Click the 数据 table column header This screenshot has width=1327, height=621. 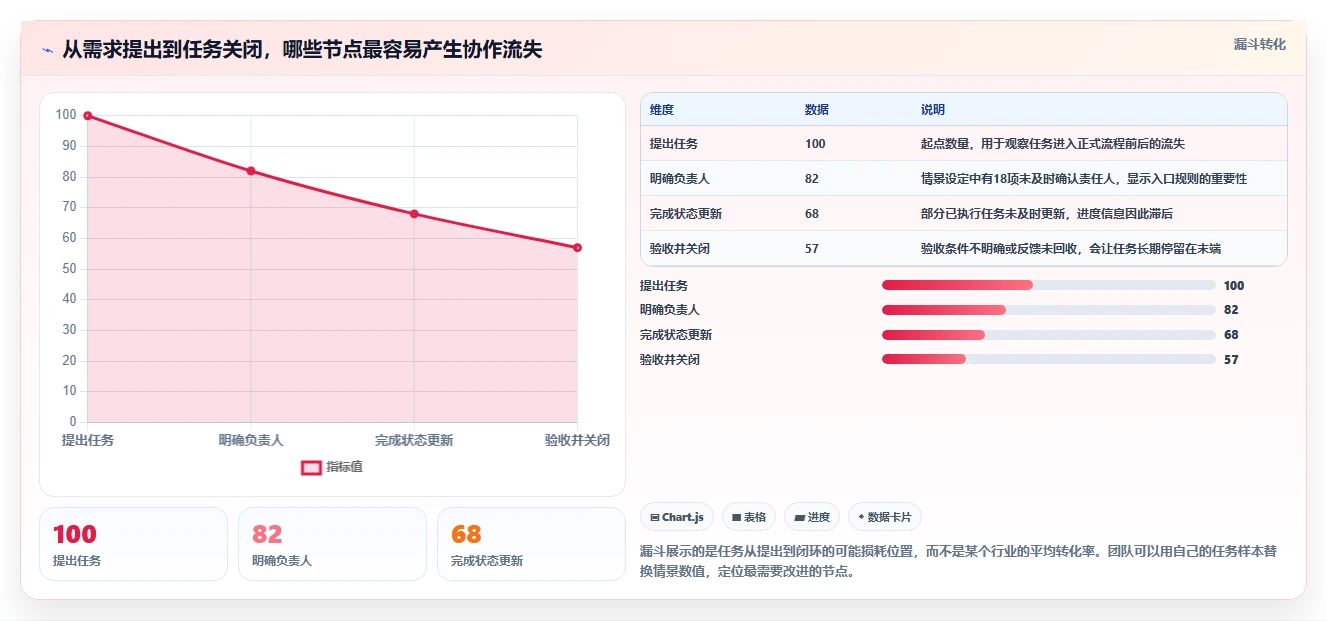click(816, 110)
